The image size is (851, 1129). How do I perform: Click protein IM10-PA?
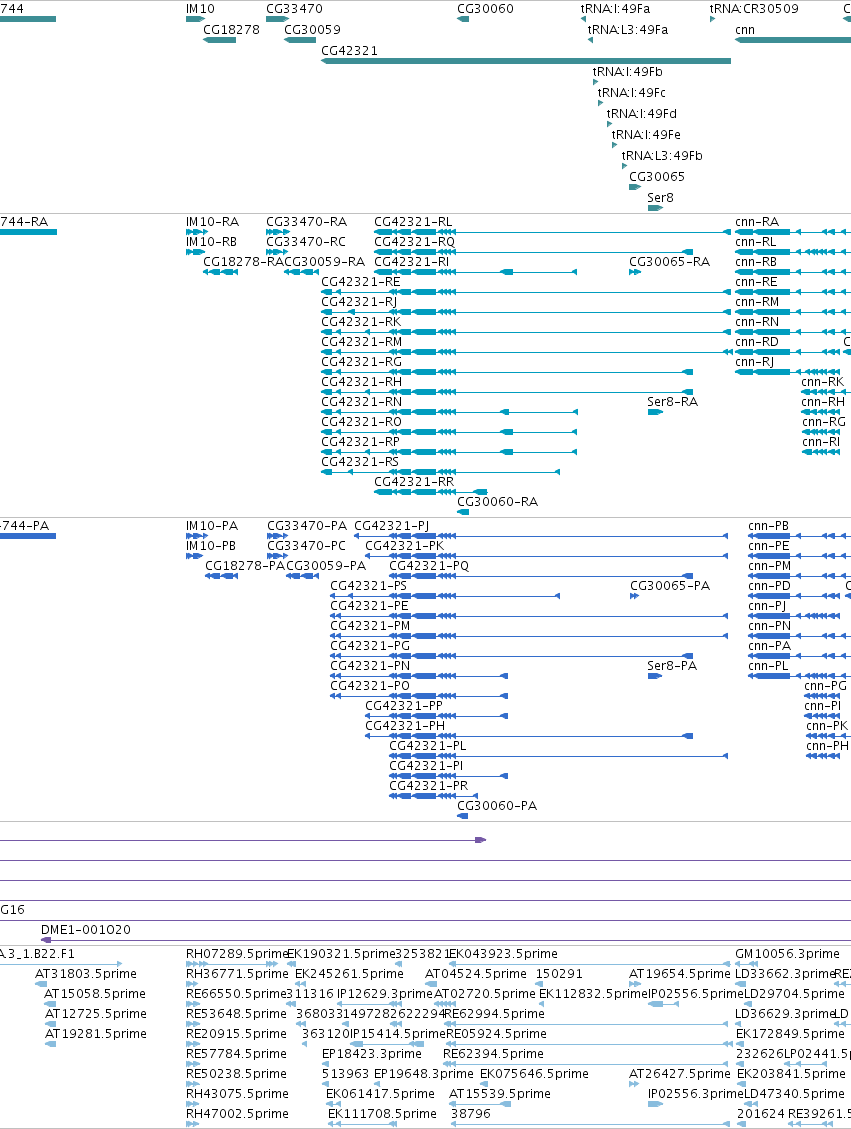tap(212, 526)
